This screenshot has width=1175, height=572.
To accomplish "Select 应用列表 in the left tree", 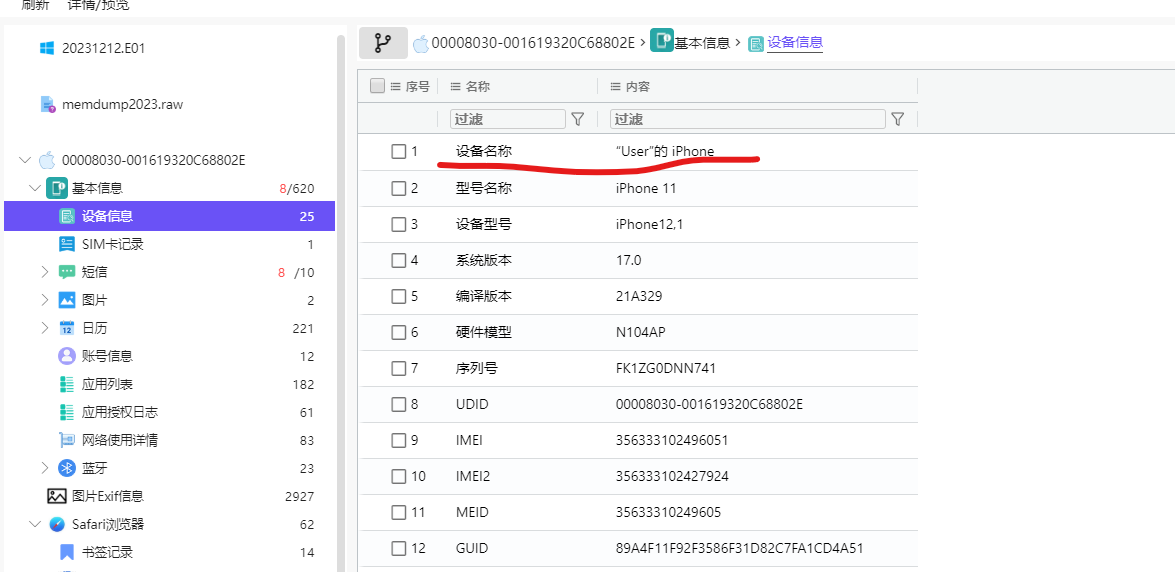I will pyautogui.click(x=107, y=384).
